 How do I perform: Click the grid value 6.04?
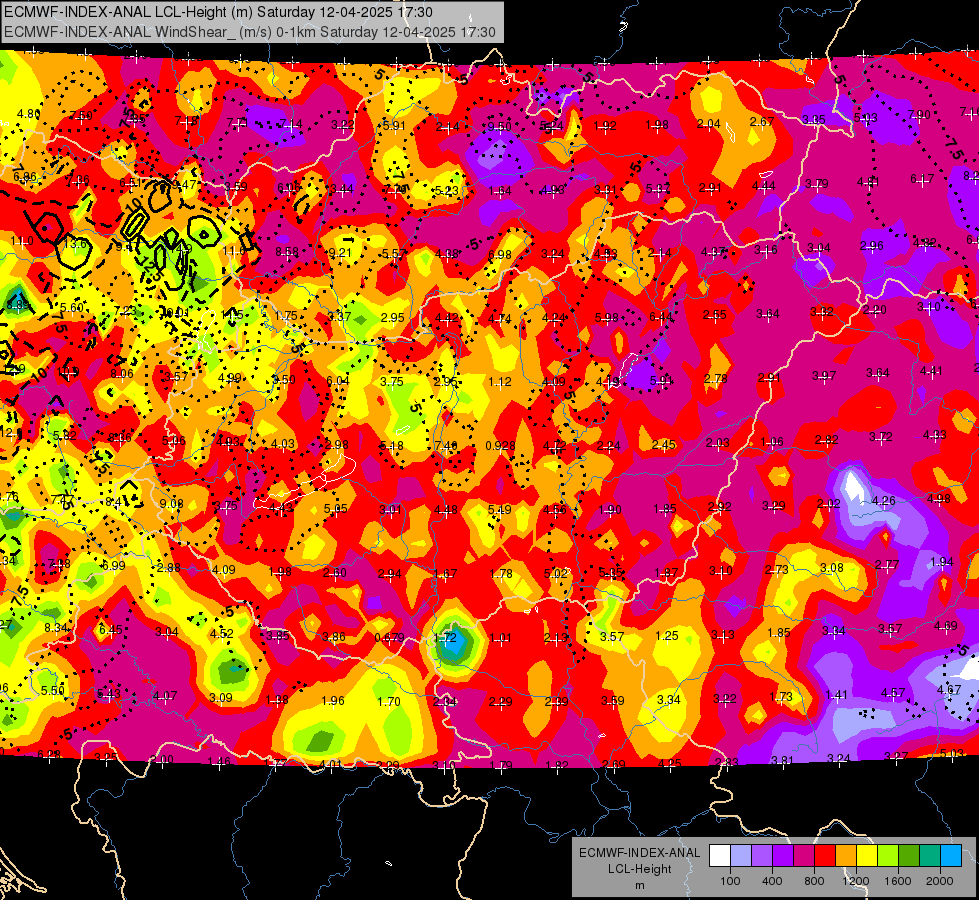338,380
